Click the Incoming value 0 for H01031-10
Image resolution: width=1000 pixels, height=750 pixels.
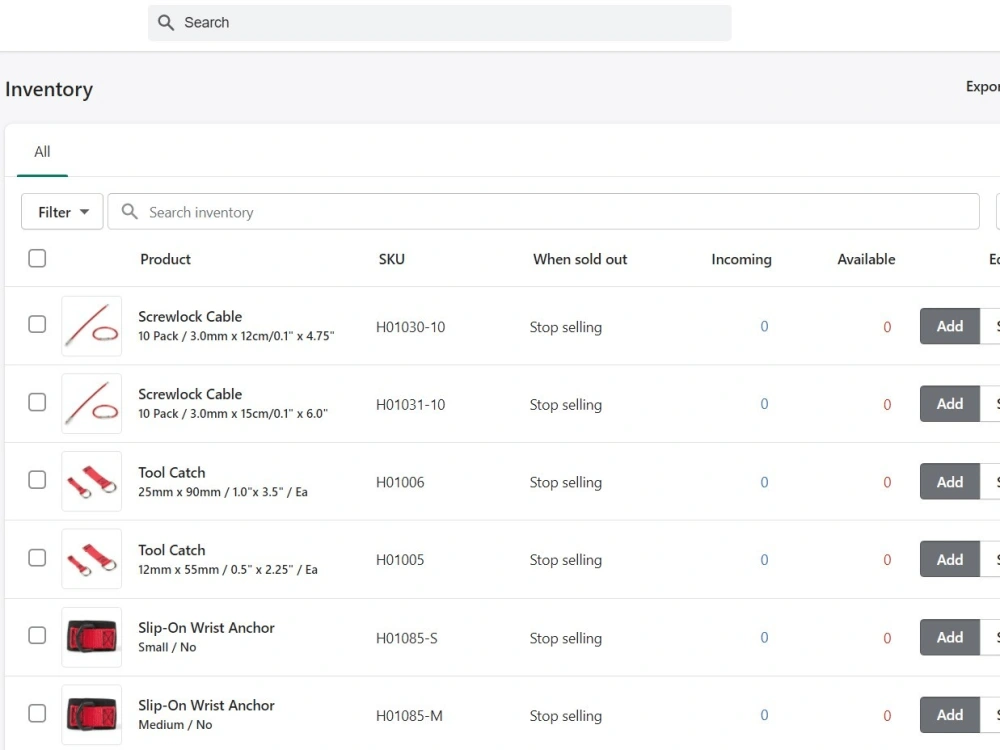(x=764, y=404)
